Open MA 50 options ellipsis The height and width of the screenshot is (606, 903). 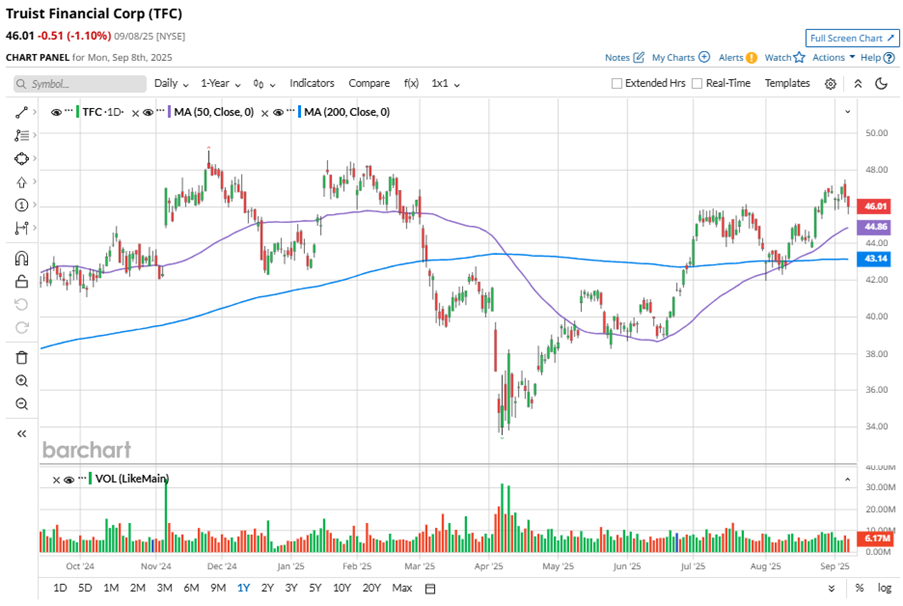click(161, 109)
